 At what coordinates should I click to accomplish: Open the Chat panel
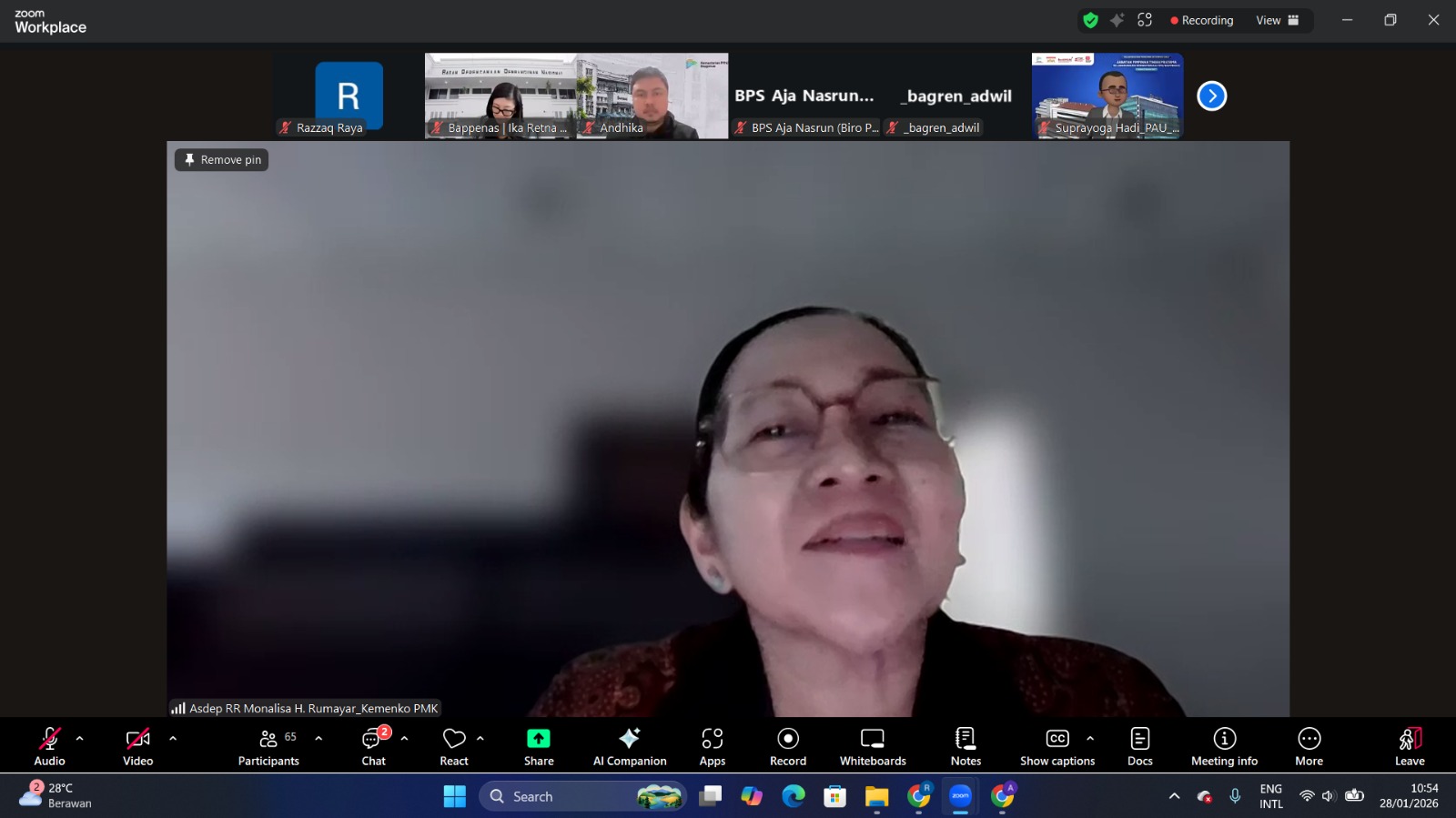373,746
